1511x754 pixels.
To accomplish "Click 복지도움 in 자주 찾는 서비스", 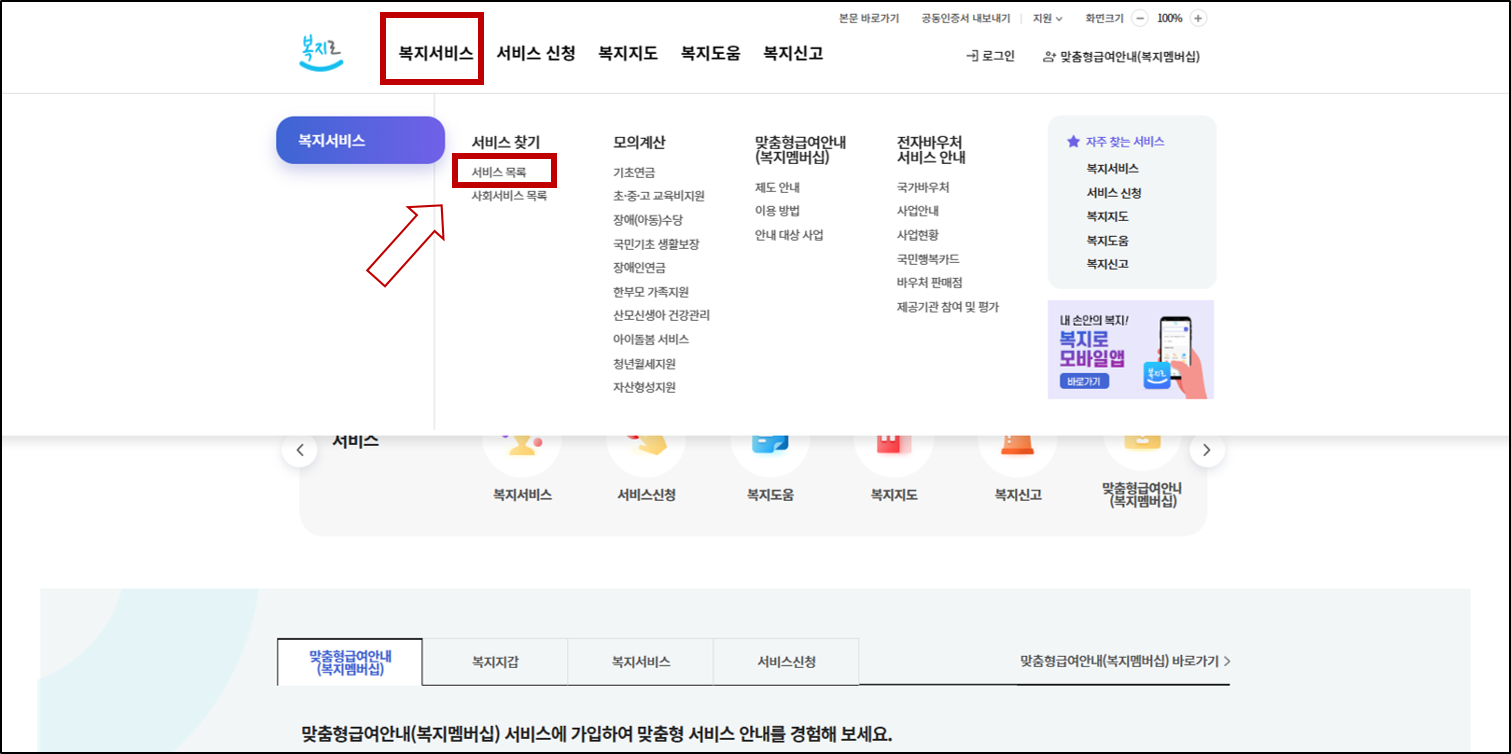I will (x=1108, y=241).
